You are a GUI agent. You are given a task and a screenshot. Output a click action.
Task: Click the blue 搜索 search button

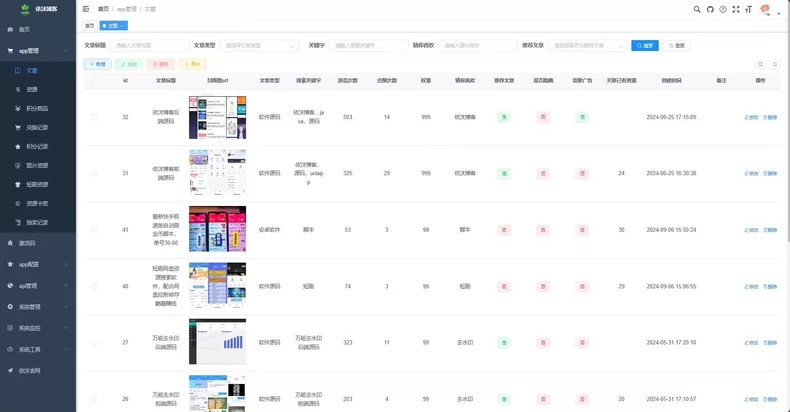pyautogui.click(x=645, y=45)
